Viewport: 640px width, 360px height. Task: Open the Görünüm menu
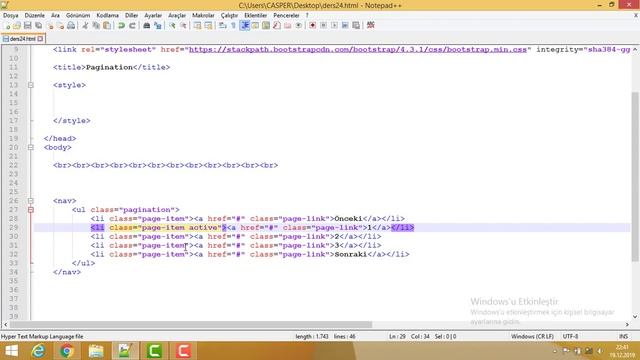(78, 16)
